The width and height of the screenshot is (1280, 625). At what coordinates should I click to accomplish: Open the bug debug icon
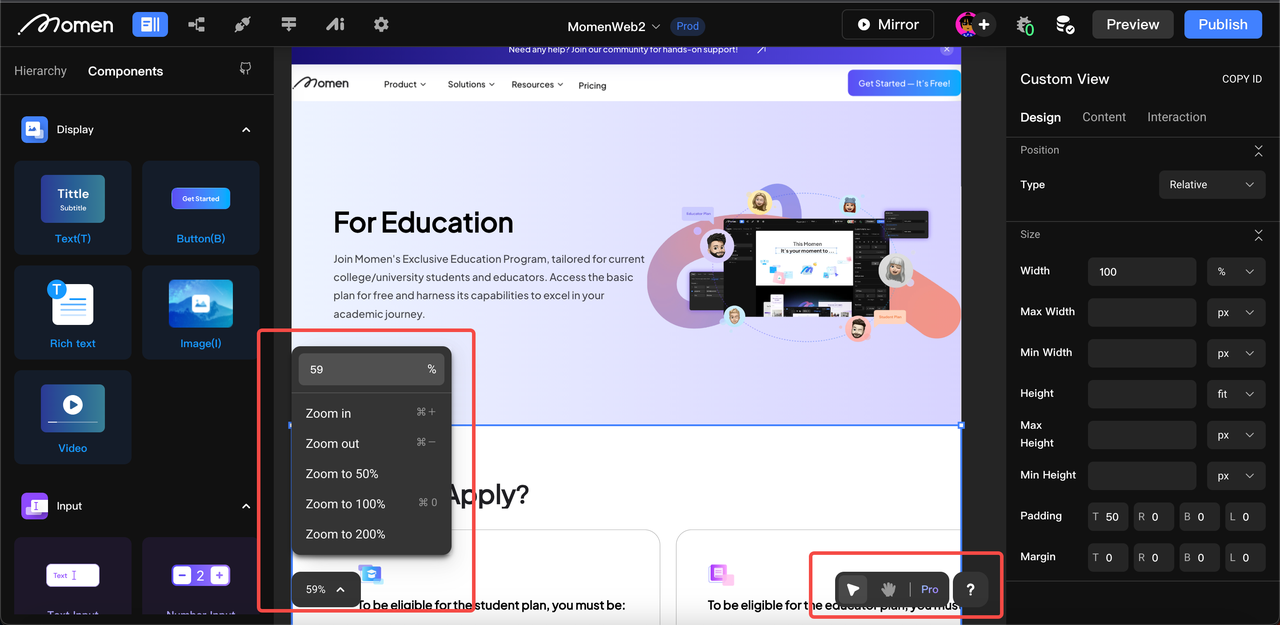(x=1023, y=25)
